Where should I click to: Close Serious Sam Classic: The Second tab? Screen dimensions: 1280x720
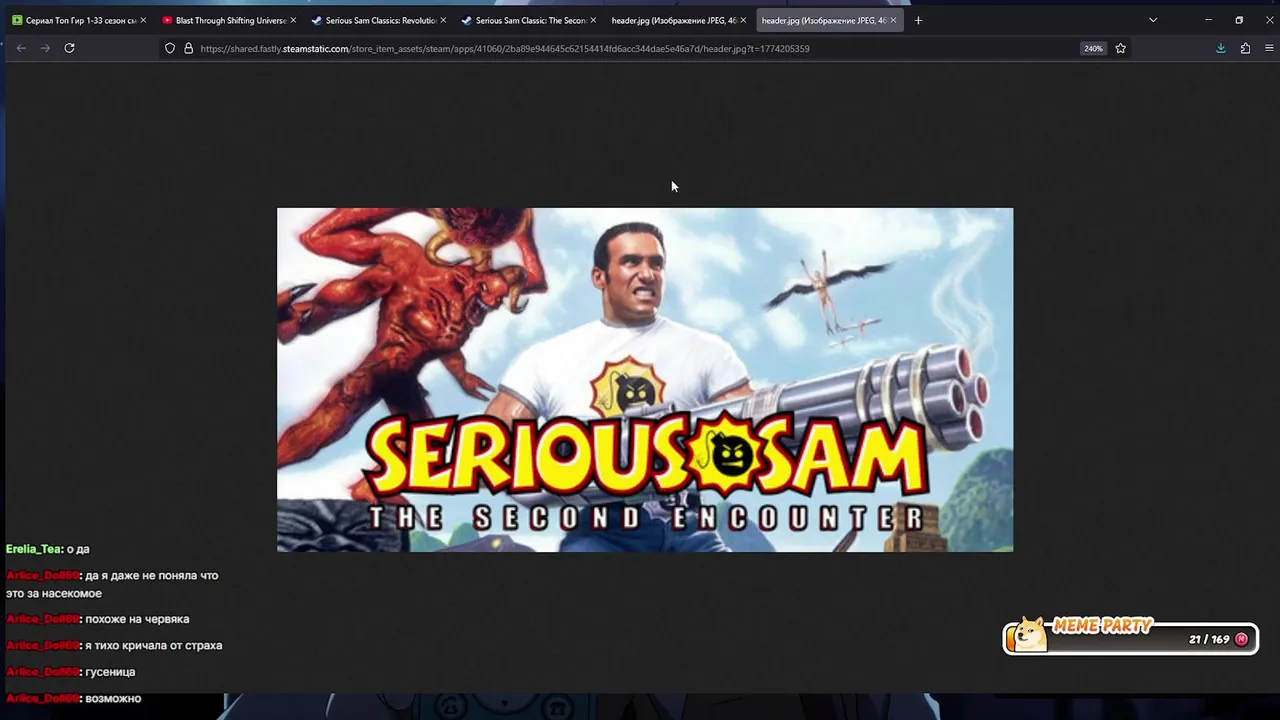[593, 20]
